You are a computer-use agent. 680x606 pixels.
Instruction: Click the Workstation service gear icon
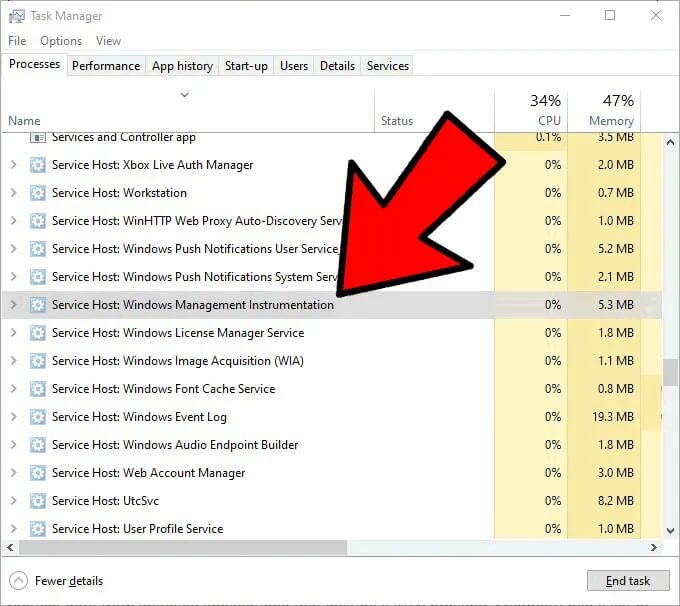point(38,193)
